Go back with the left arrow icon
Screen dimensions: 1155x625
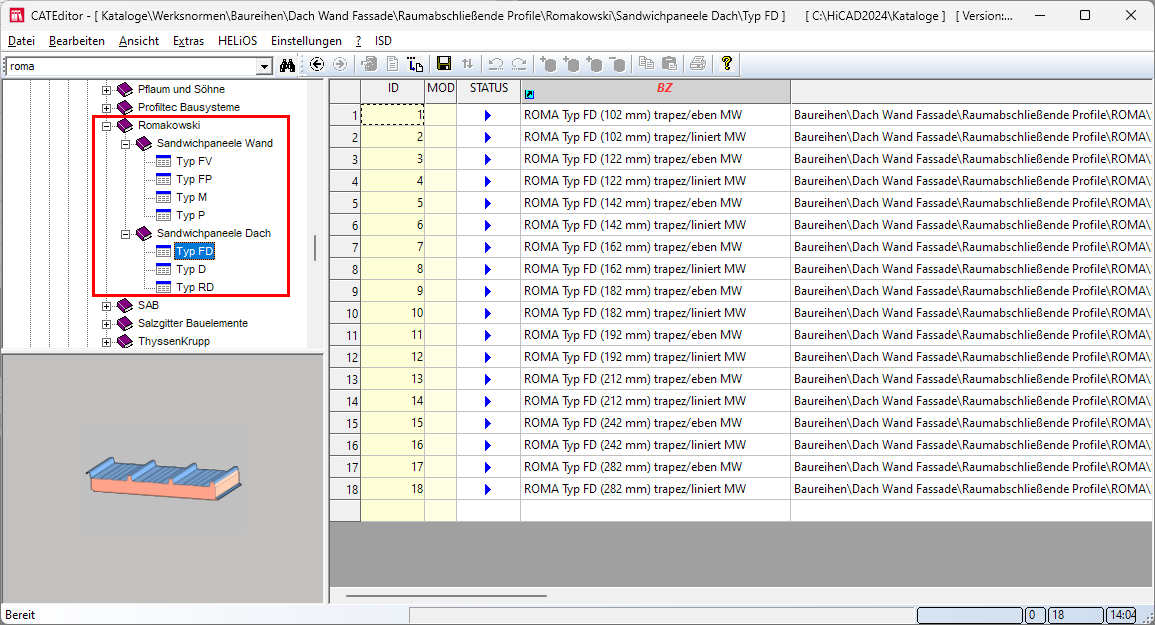tap(317, 64)
